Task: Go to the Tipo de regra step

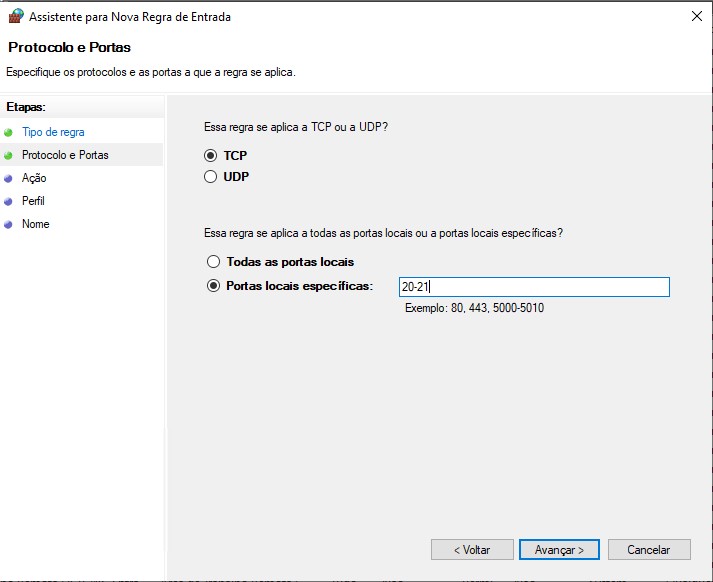Action: 53,132
